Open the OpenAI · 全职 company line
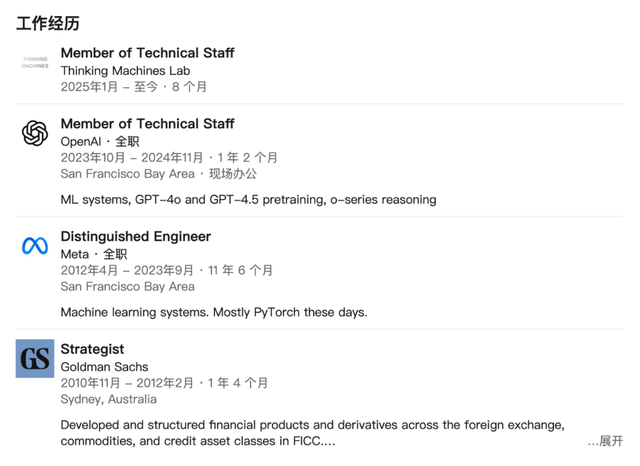Screen dimensions: 640x466 click(x=100, y=142)
